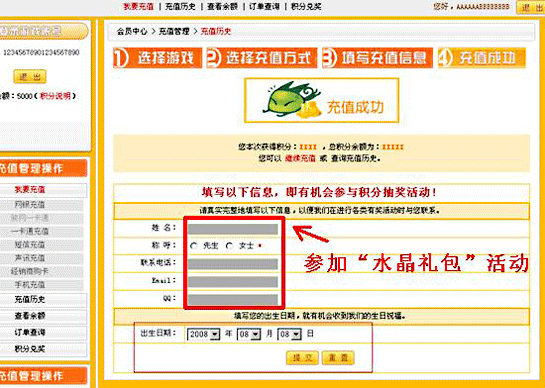Click into the 姓名 name input field
The width and height of the screenshot is (545, 388).
point(233,229)
